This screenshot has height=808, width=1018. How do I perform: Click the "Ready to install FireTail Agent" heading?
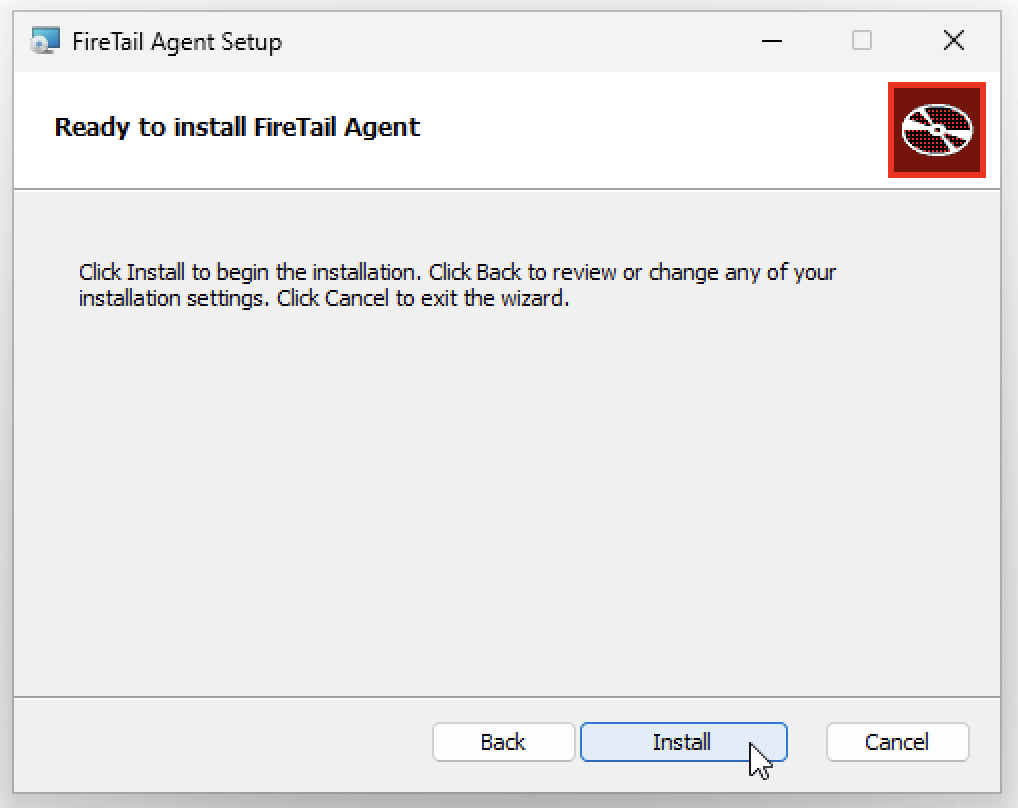pos(237,128)
